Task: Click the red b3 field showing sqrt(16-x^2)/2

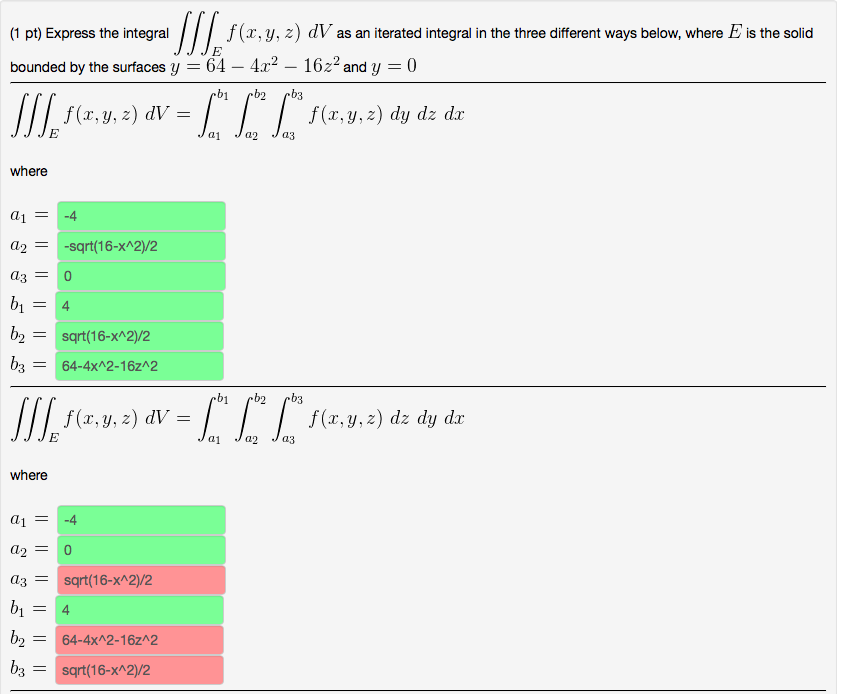Action: point(140,669)
